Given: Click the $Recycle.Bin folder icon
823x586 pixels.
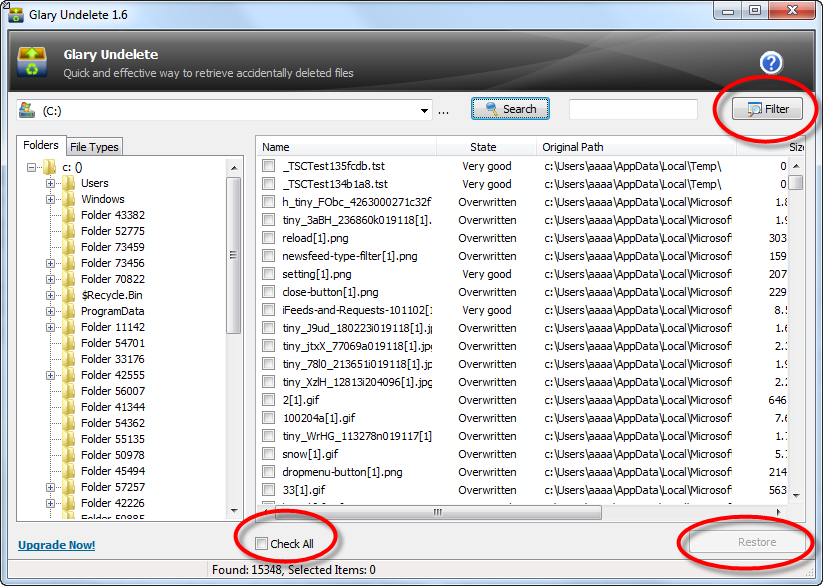Looking at the screenshot, I should pos(68,295).
